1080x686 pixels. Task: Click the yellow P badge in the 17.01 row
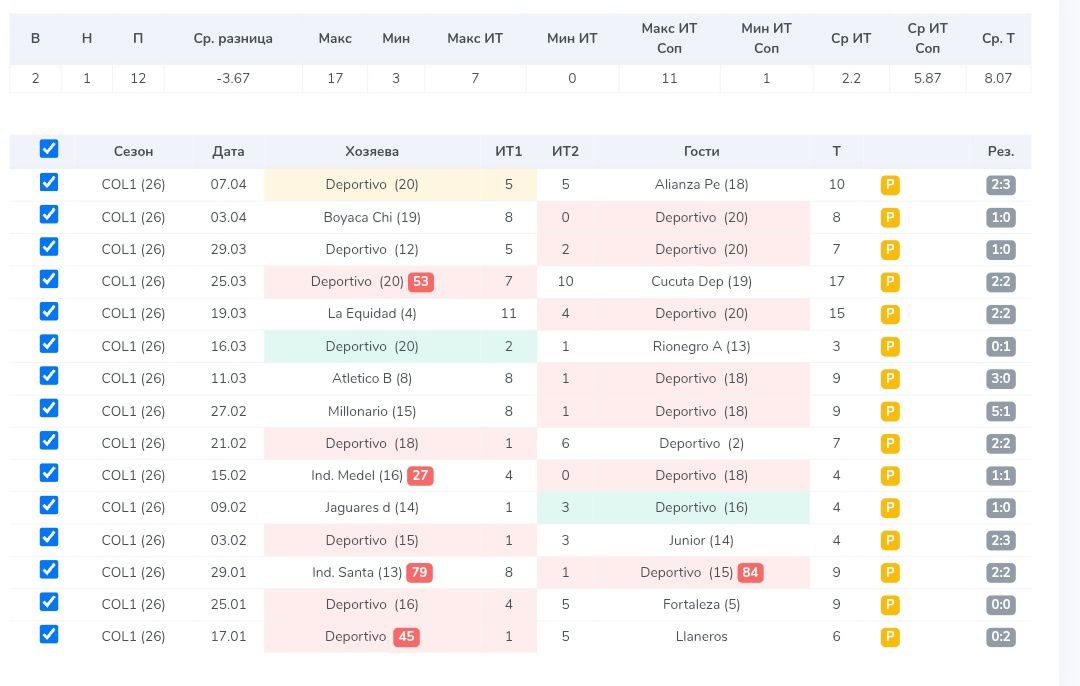coord(890,637)
